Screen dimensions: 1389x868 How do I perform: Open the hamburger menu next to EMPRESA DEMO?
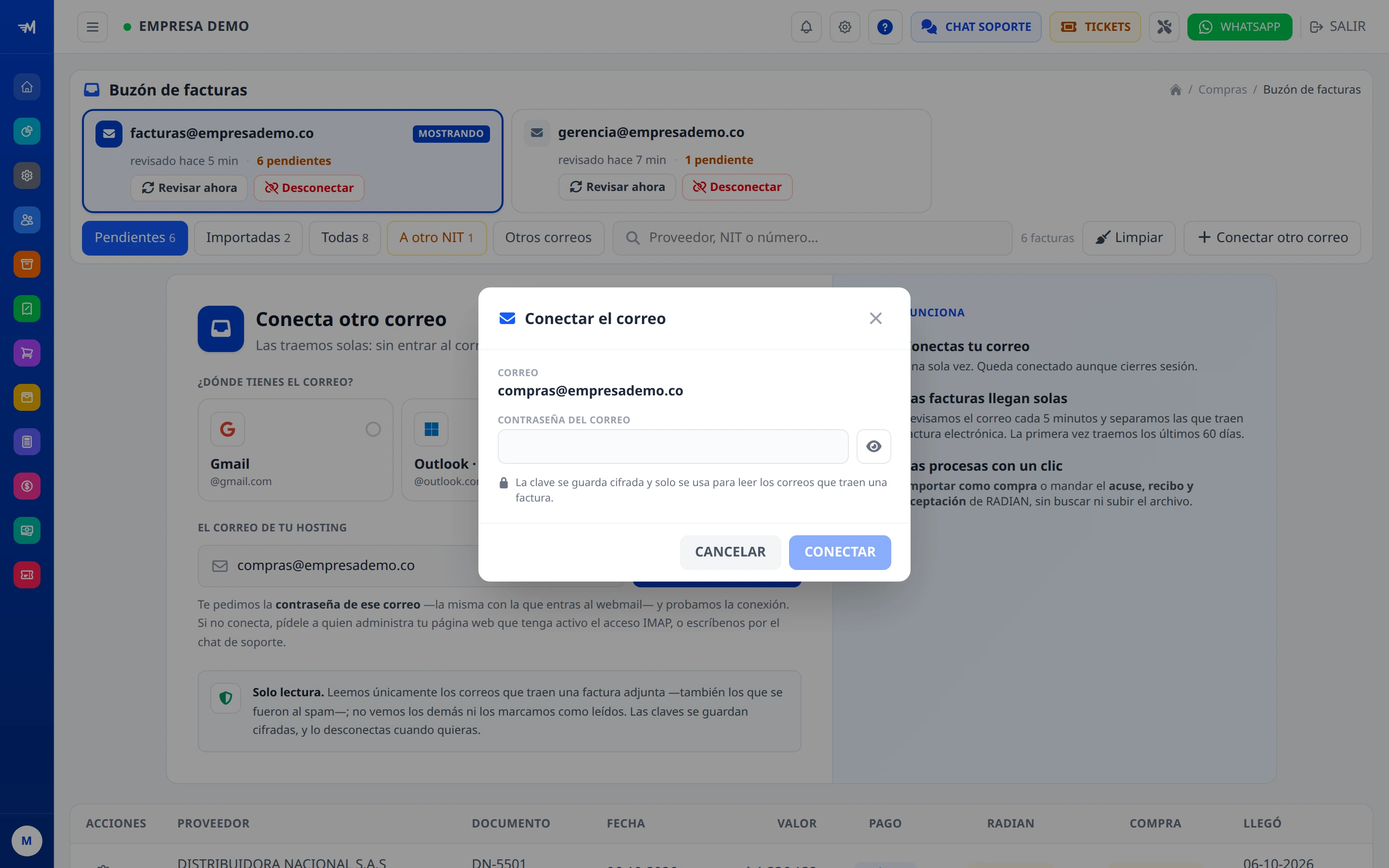[93, 27]
